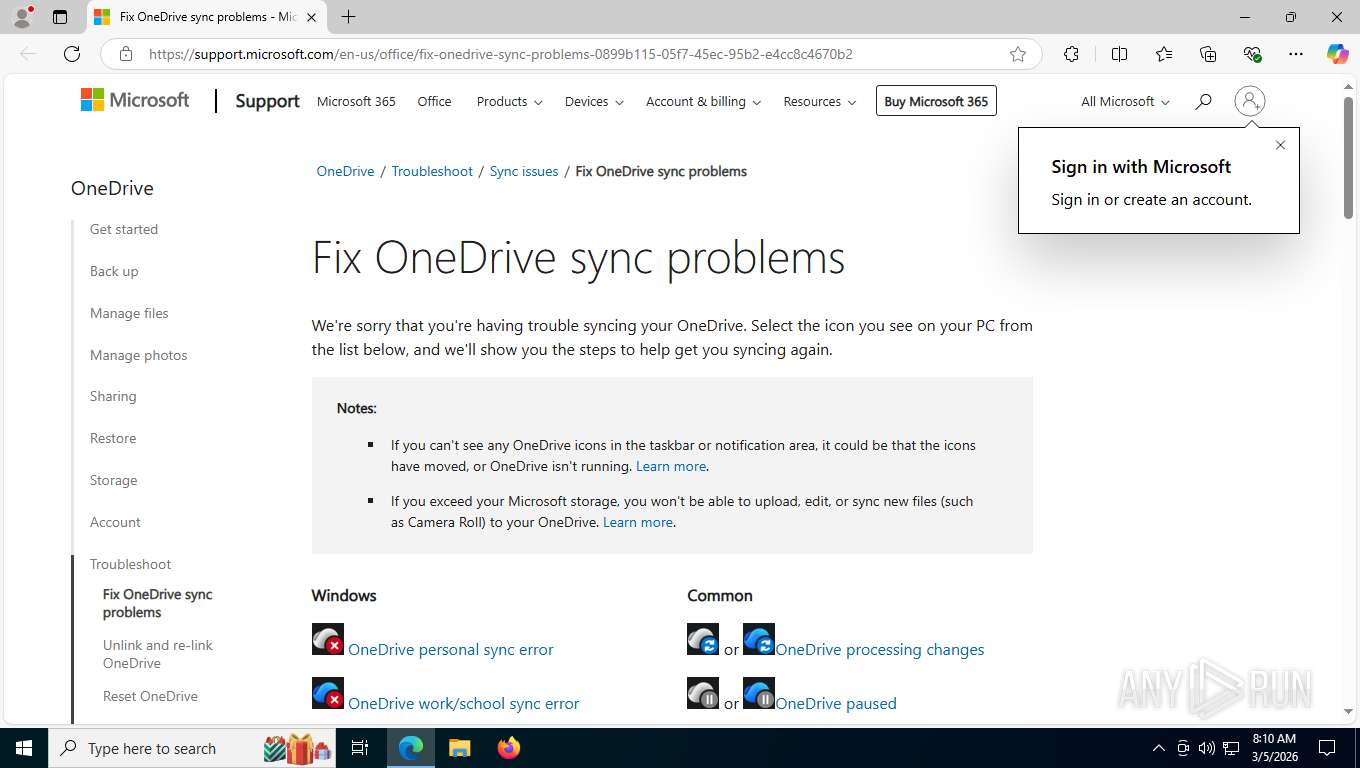
Task: Click Learn more about missing OneDrive icons
Action: point(671,466)
